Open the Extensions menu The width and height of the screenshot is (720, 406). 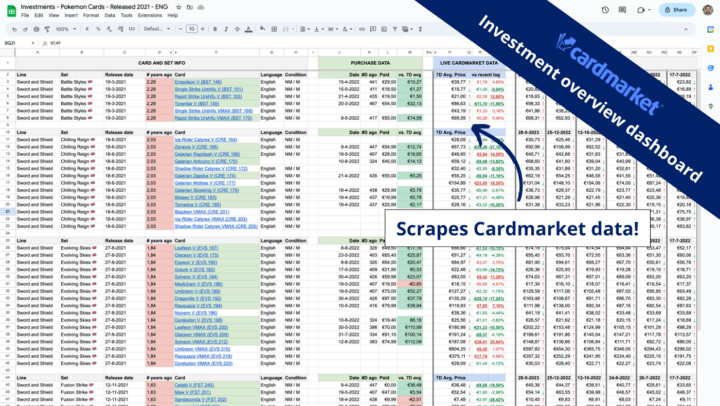tap(150, 15)
